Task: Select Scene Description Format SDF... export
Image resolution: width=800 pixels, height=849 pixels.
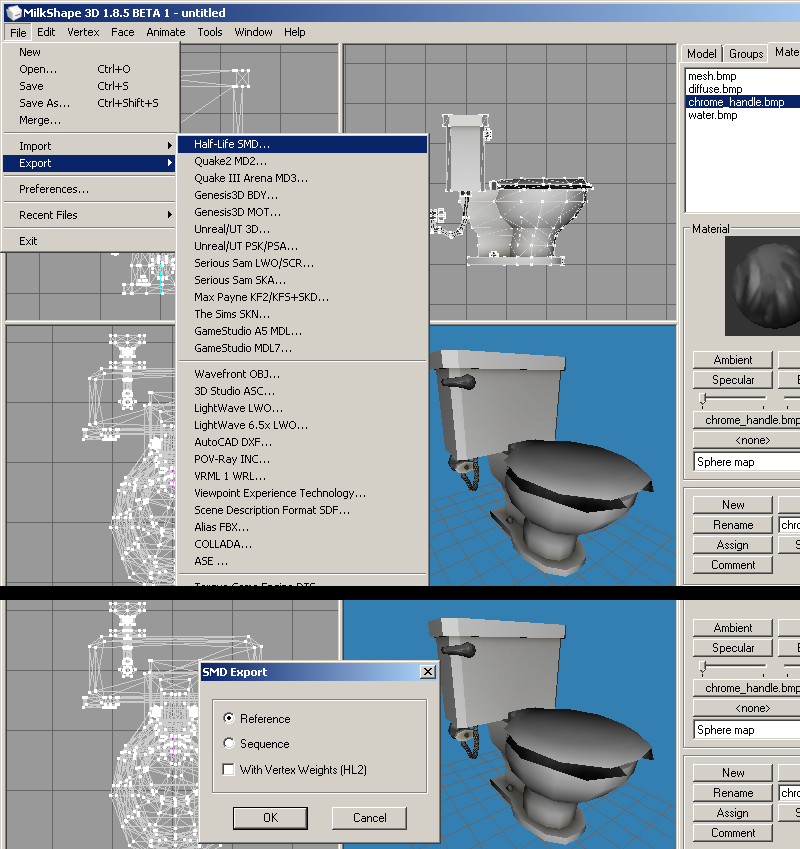Action: (x=303, y=511)
